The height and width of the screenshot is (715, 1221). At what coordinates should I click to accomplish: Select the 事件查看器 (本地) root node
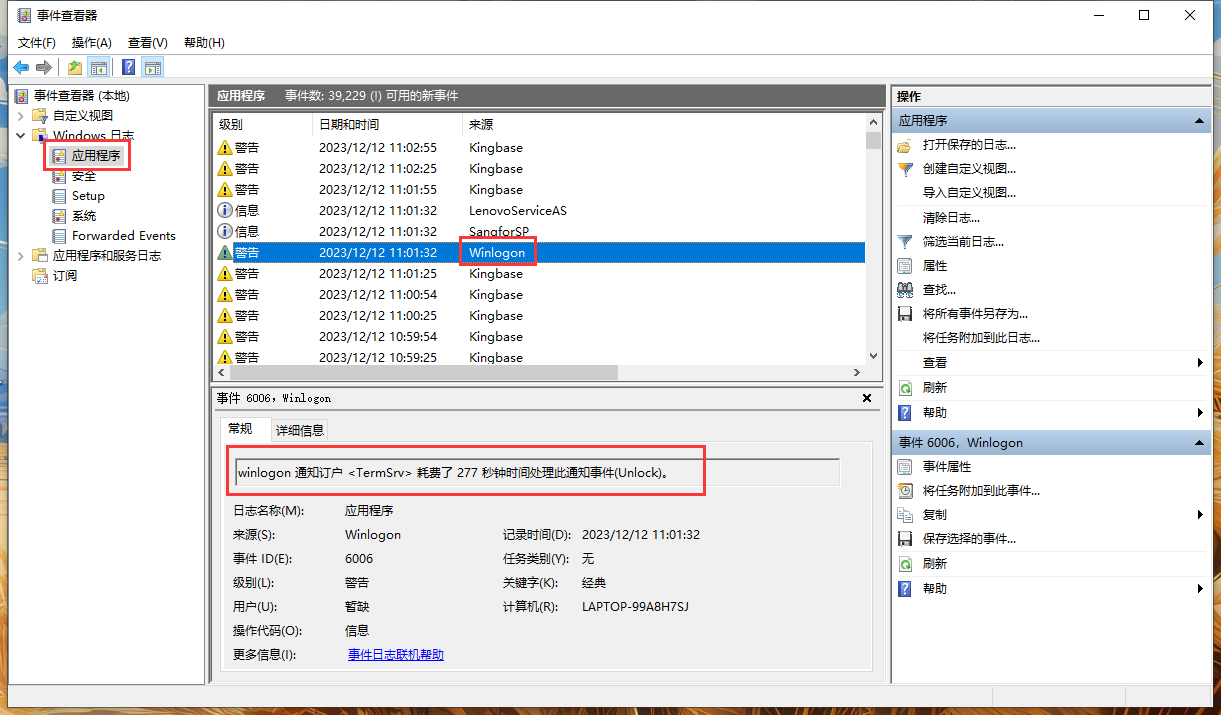point(82,96)
